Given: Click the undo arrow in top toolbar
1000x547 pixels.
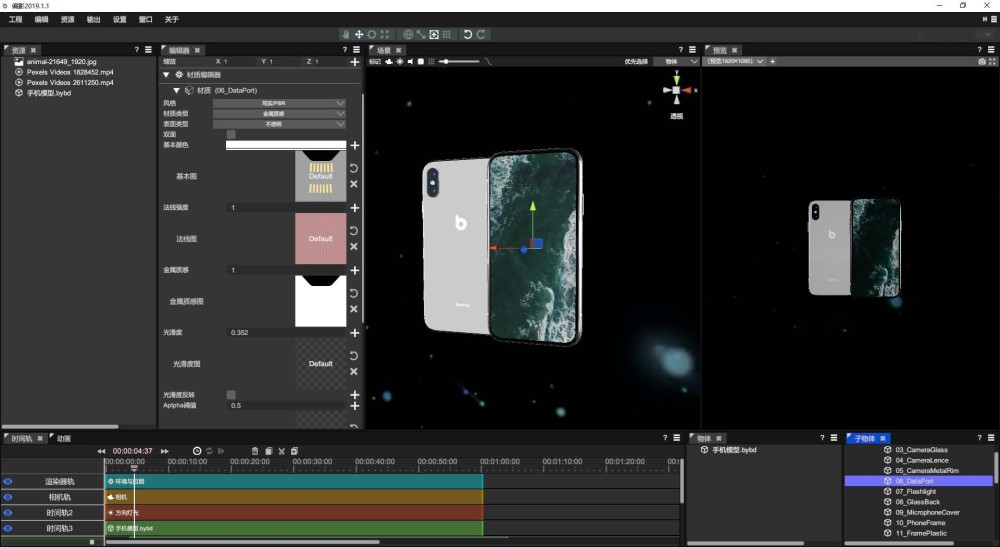Looking at the screenshot, I should click(467, 34).
